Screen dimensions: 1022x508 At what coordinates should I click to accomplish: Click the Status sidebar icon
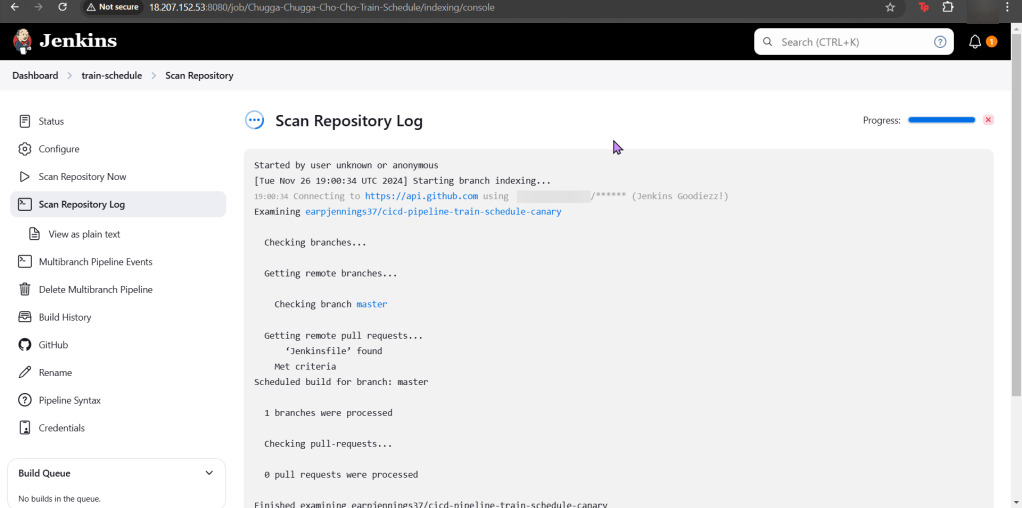(25, 121)
